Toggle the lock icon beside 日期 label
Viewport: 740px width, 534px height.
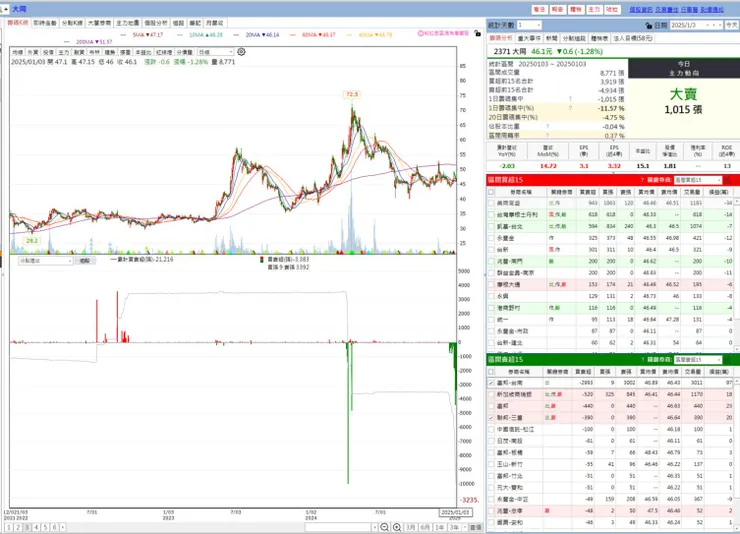(x=648, y=25)
